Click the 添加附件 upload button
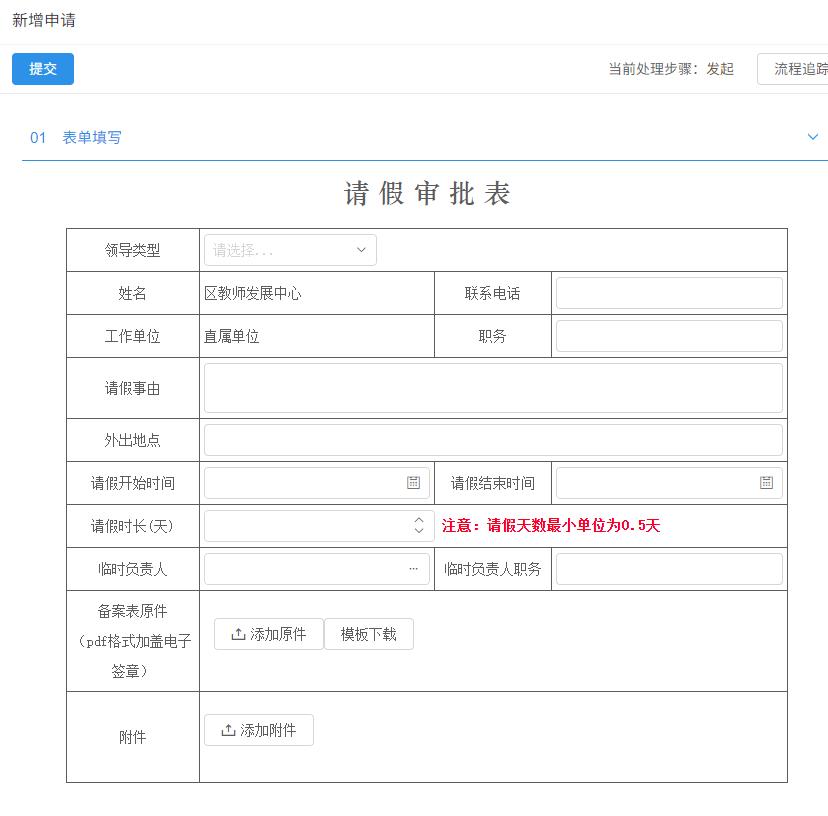 [259, 730]
